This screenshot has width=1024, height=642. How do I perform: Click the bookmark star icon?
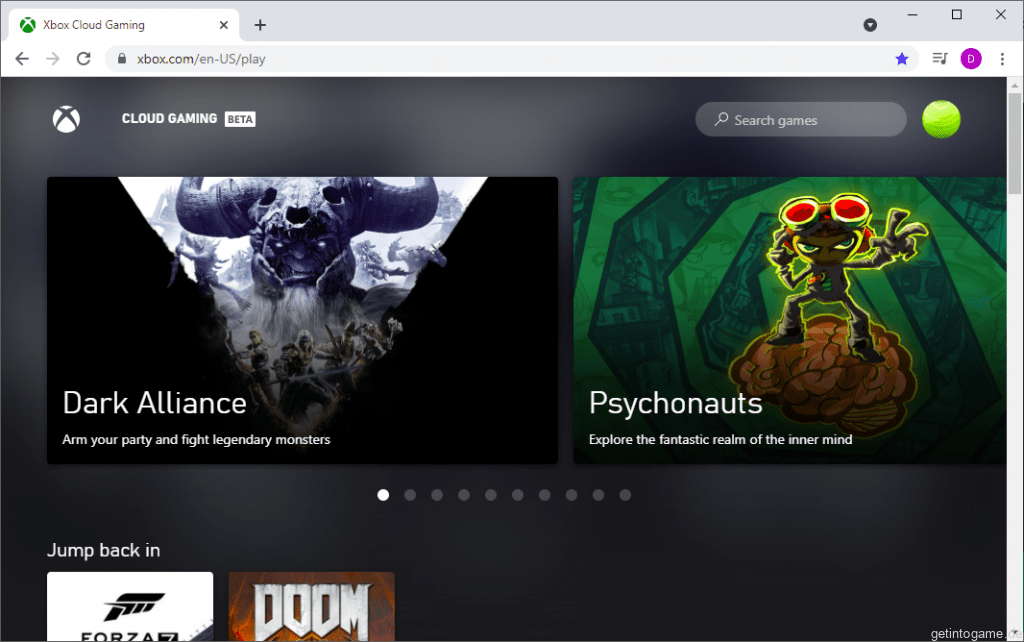[901, 59]
